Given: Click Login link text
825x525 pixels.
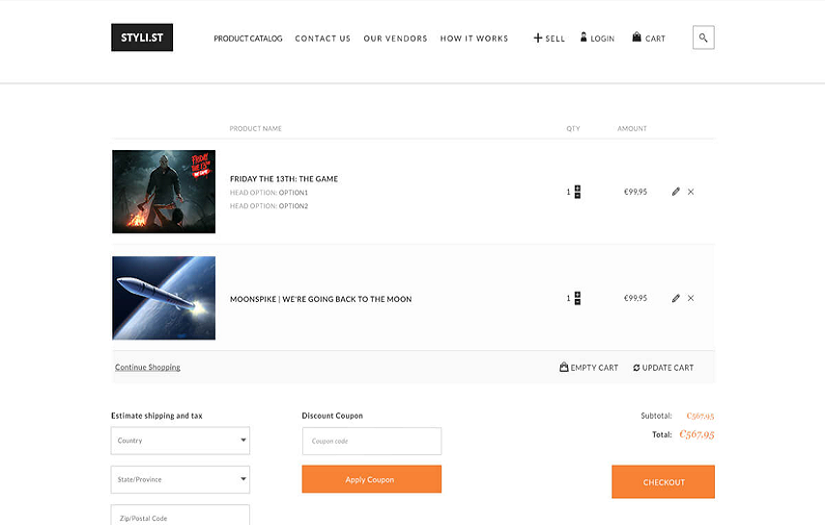Looking at the screenshot, I should 602,39.
